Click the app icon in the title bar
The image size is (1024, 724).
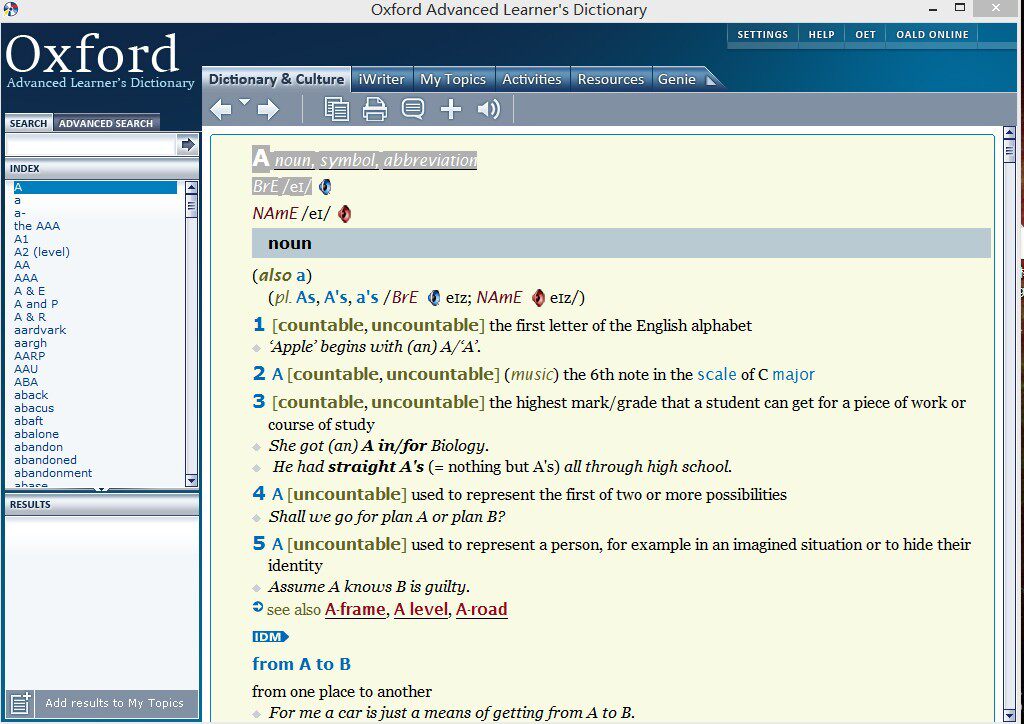tap(10, 9)
